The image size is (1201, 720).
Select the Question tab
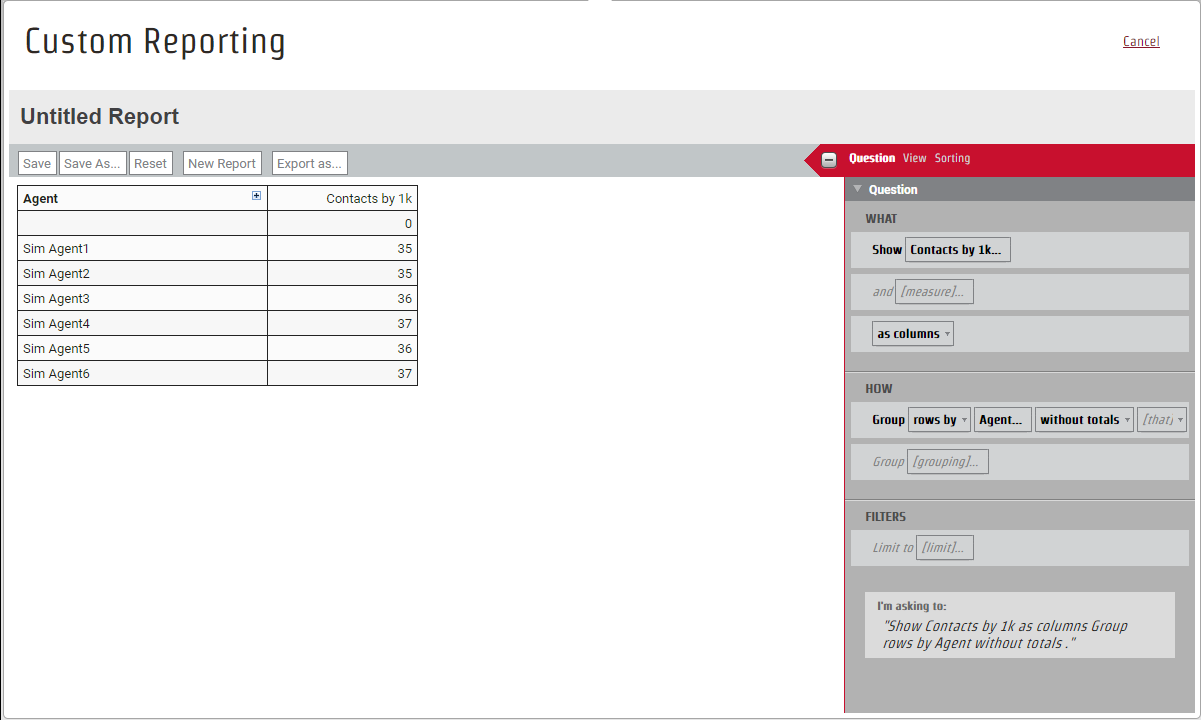(872, 158)
